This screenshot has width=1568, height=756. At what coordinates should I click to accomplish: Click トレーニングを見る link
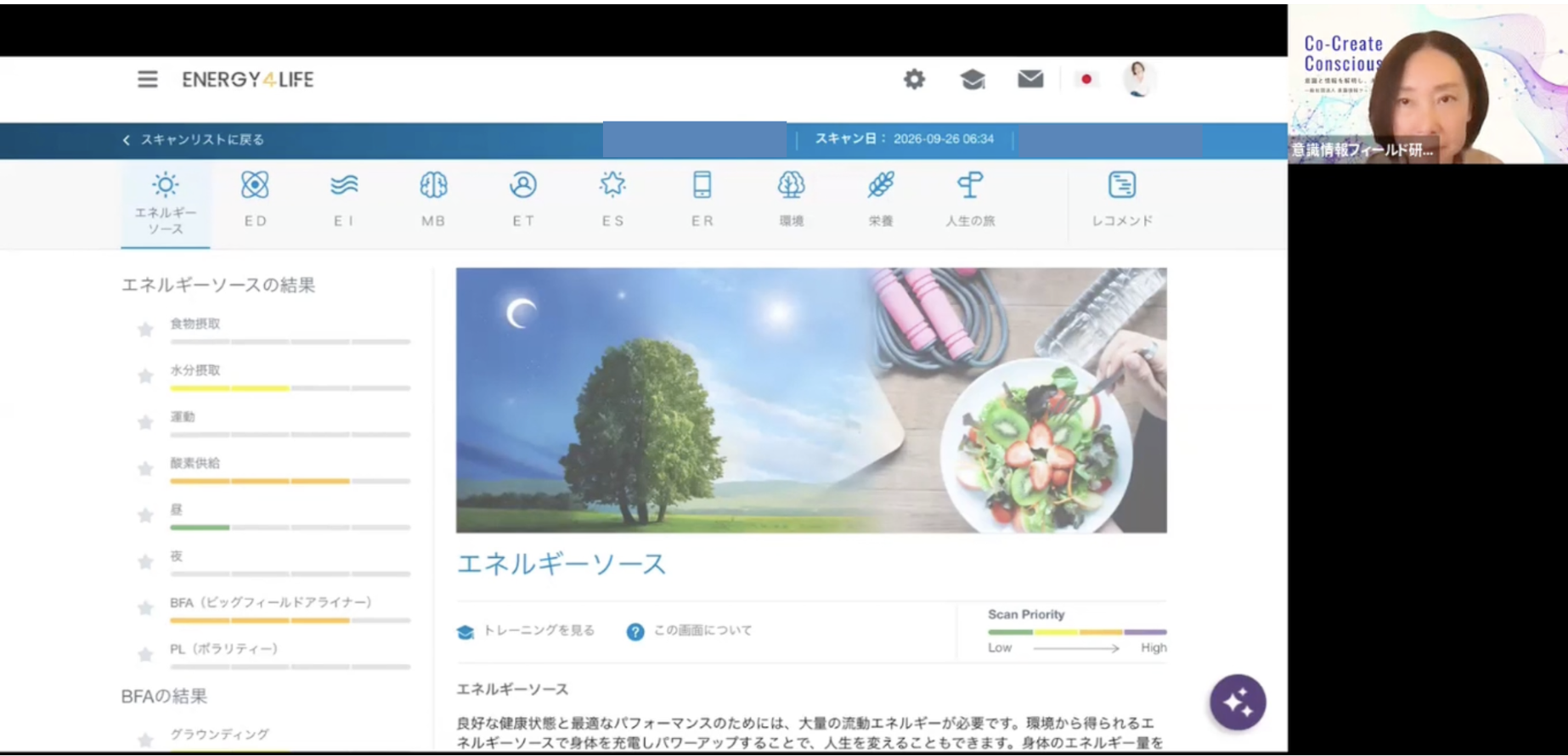coord(526,631)
